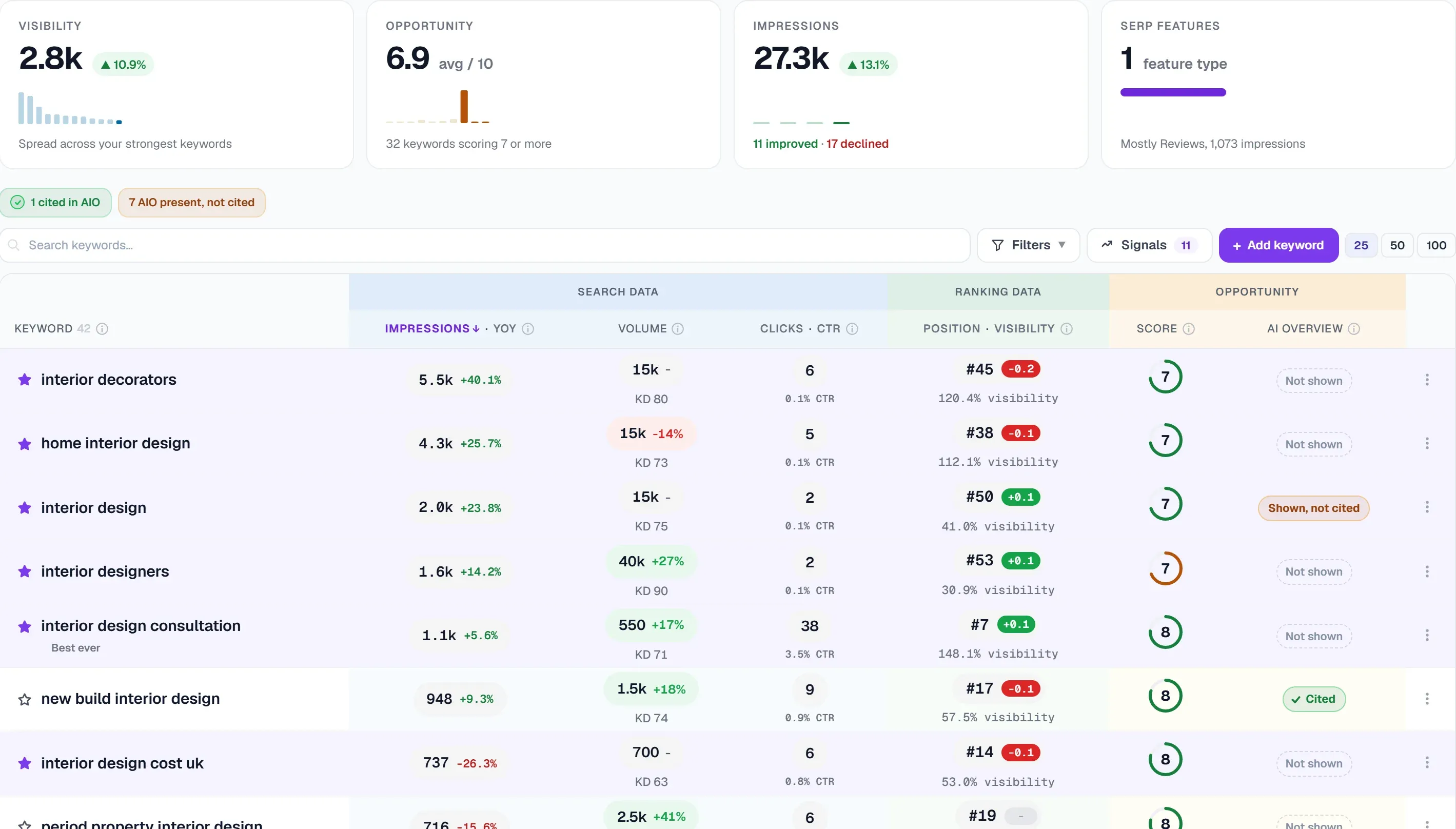Filter by 1 cited in AIO chip
Screen dimensions: 1456x829
tap(56, 203)
